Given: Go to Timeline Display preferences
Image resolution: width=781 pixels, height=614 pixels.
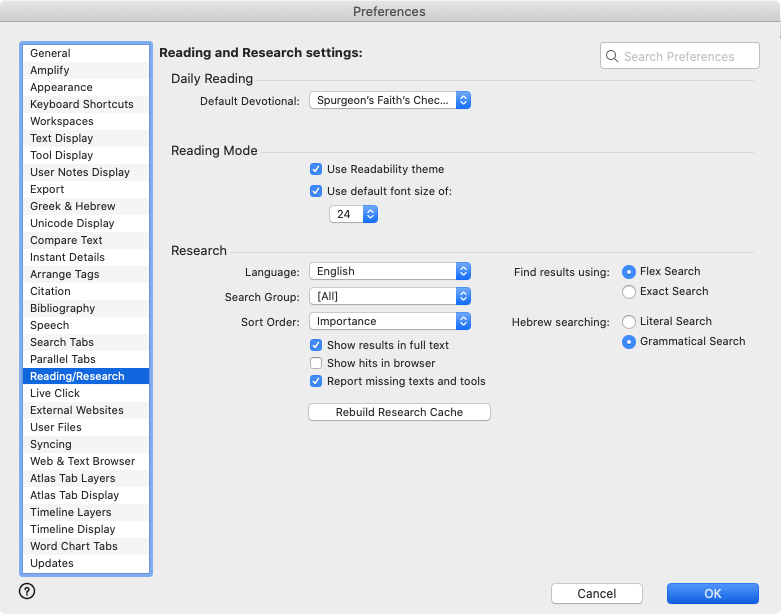Looking at the screenshot, I should coord(72,529).
